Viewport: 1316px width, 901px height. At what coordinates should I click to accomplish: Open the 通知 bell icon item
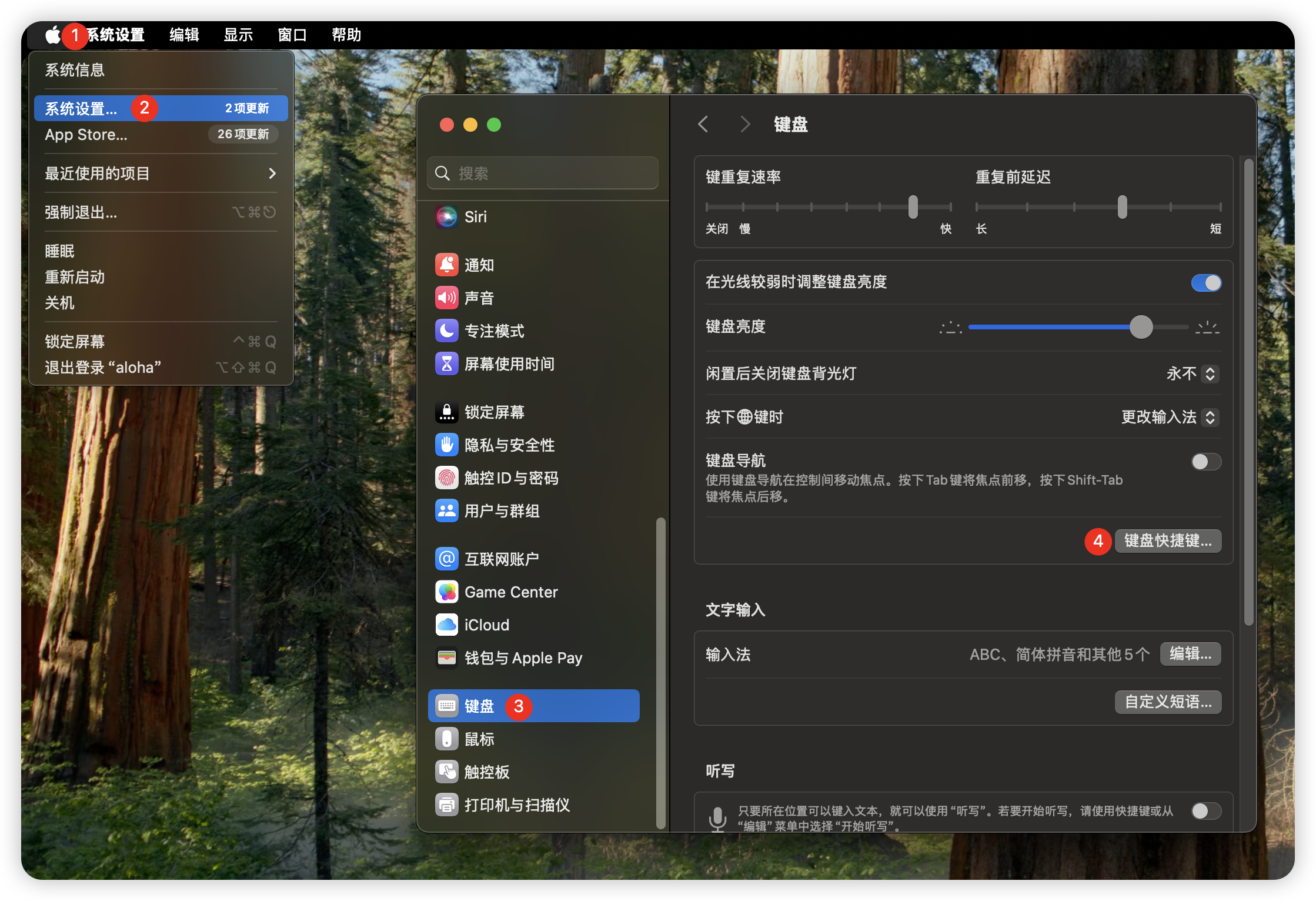(447, 265)
